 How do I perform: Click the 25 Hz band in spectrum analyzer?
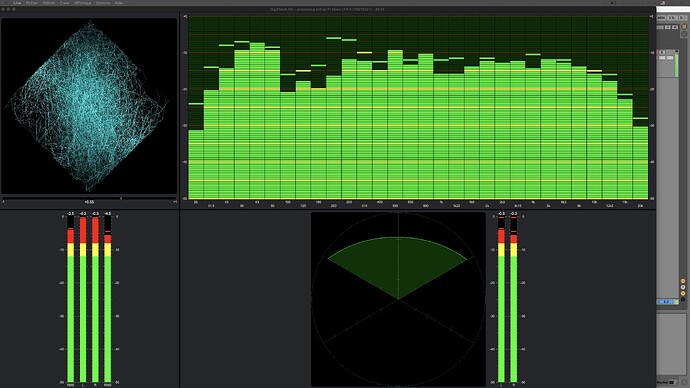point(196,164)
